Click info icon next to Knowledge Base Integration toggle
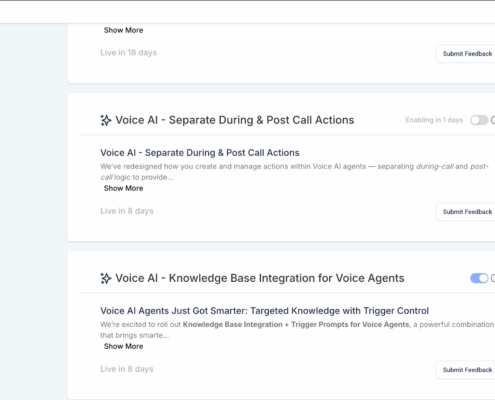The width and height of the screenshot is (495, 400). coord(493,278)
